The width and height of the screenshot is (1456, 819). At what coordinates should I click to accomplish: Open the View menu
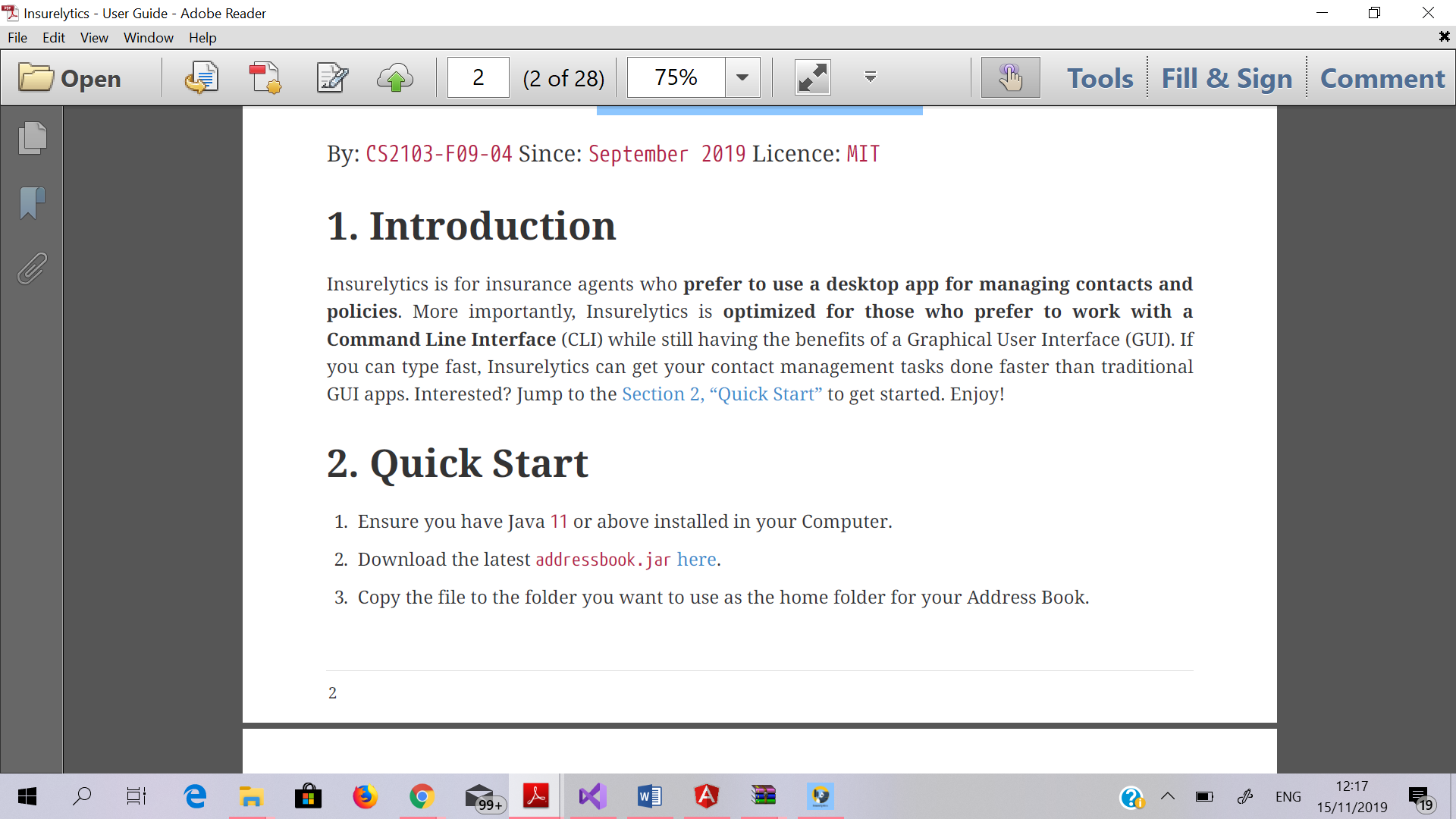click(93, 37)
